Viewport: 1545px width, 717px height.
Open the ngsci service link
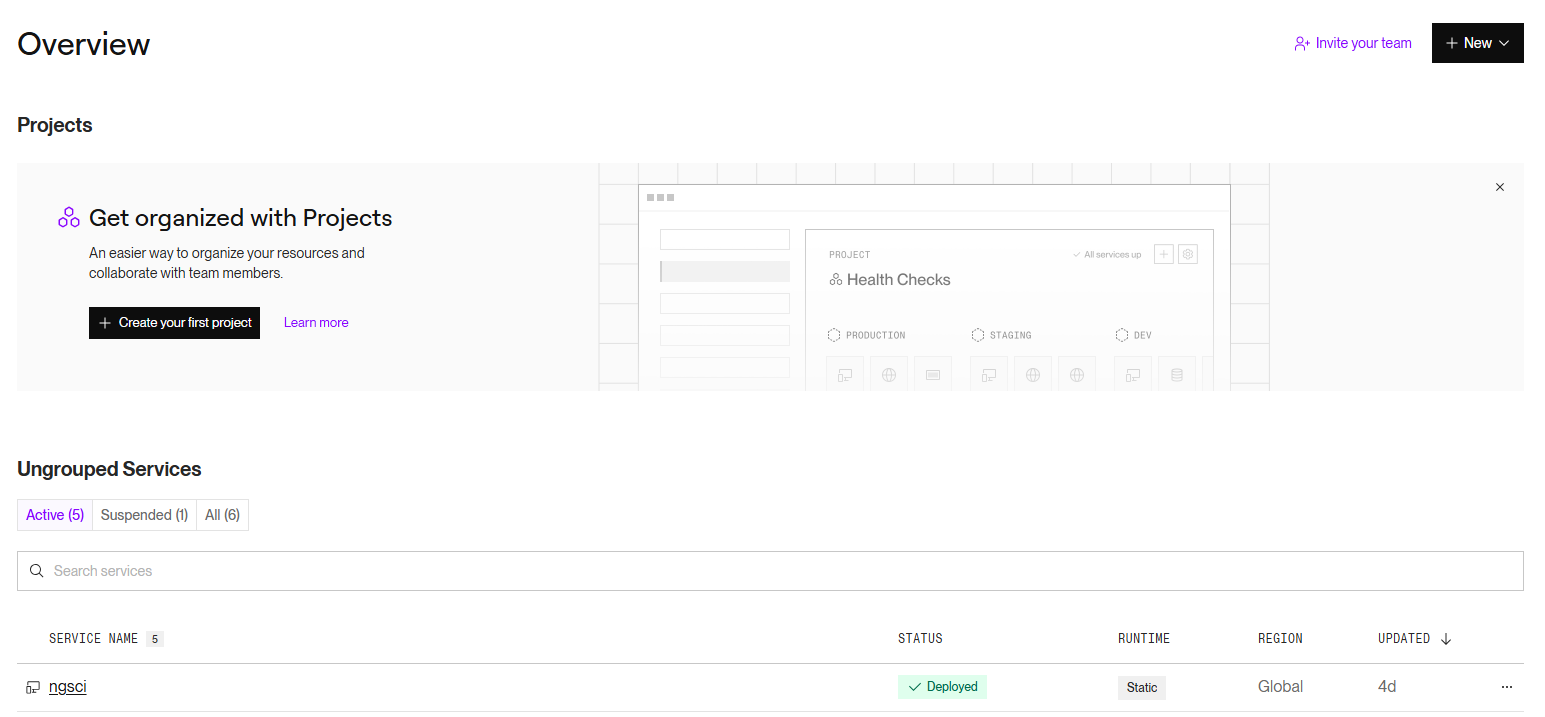[x=68, y=687]
